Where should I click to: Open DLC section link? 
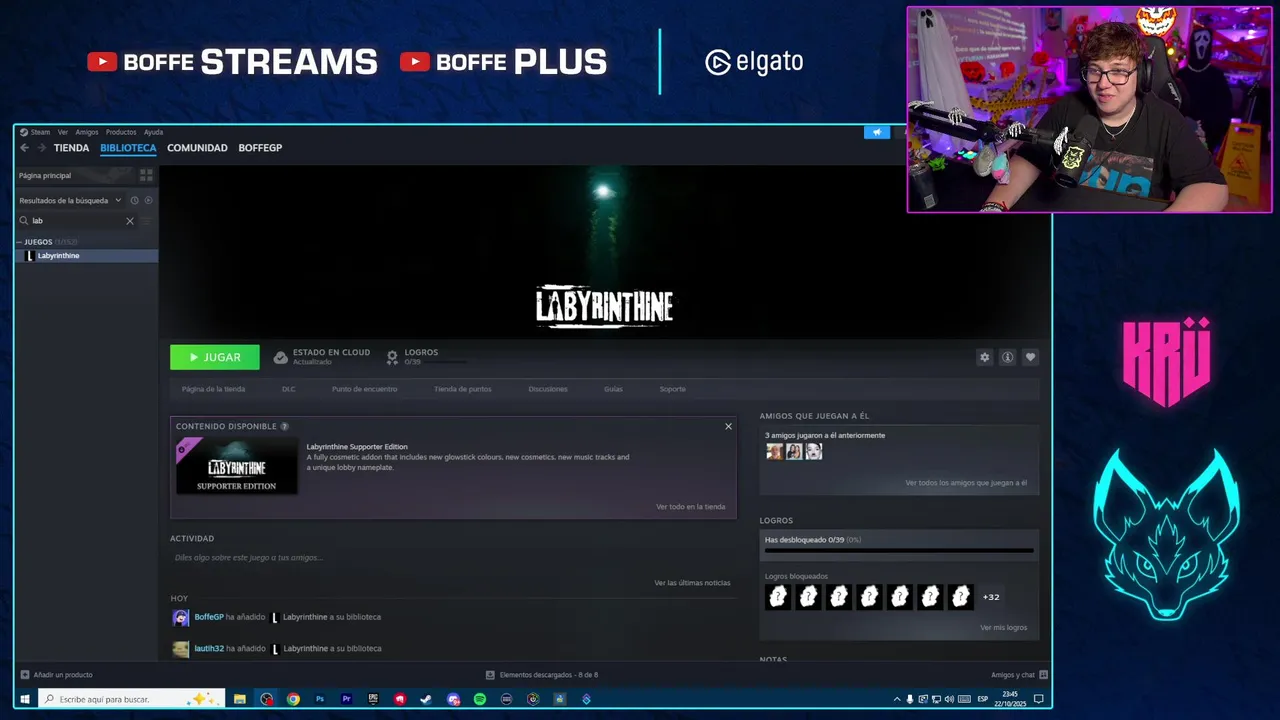tap(288, 389)
